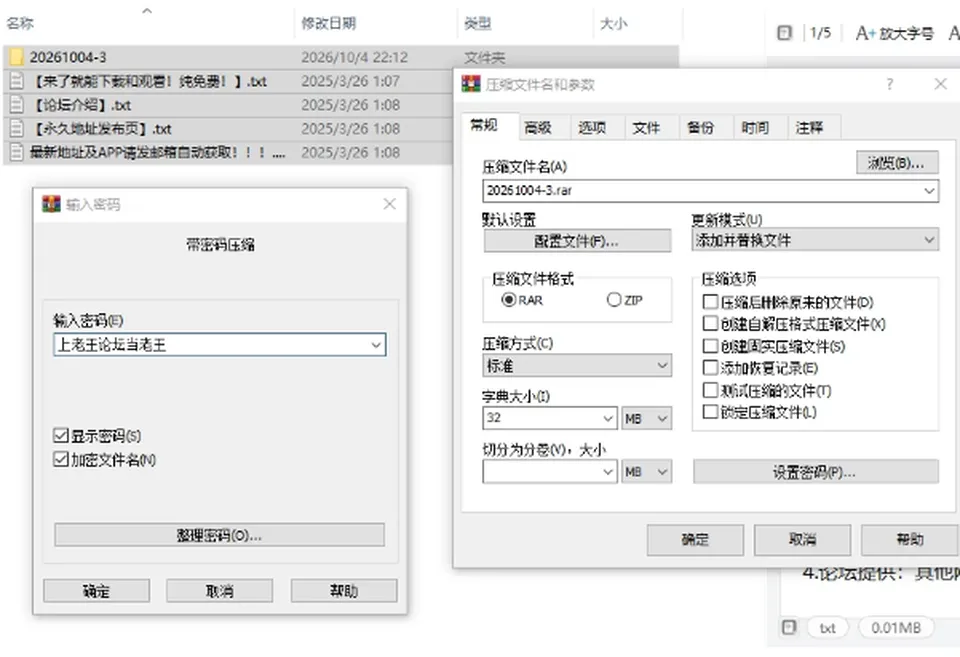This screenshot has width=960, height=657.
Task: Select the RAR archive format radio button
Action: tap(508, 300)
